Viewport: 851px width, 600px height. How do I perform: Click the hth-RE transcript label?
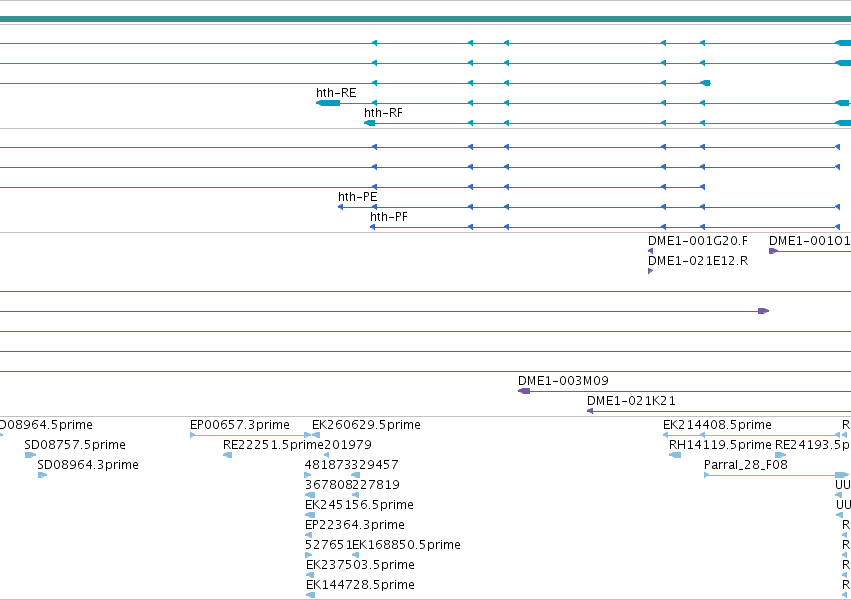point(336,93)
